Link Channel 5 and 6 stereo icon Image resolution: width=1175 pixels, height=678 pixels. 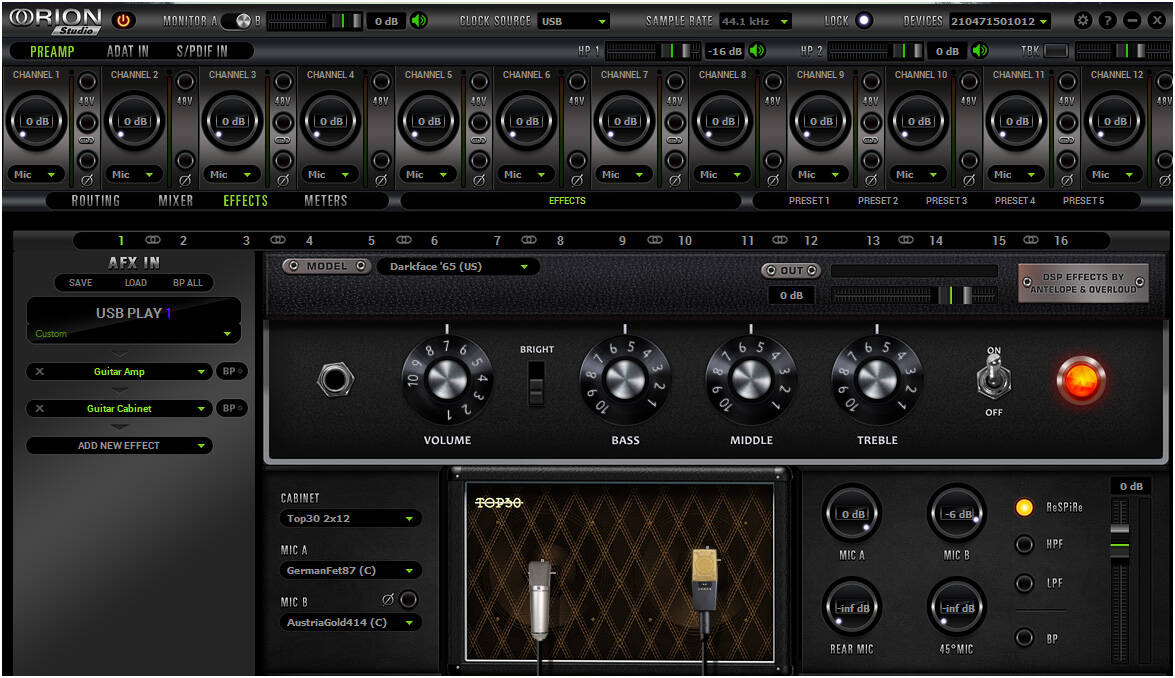pyautogui.click(x=479, y=141)
